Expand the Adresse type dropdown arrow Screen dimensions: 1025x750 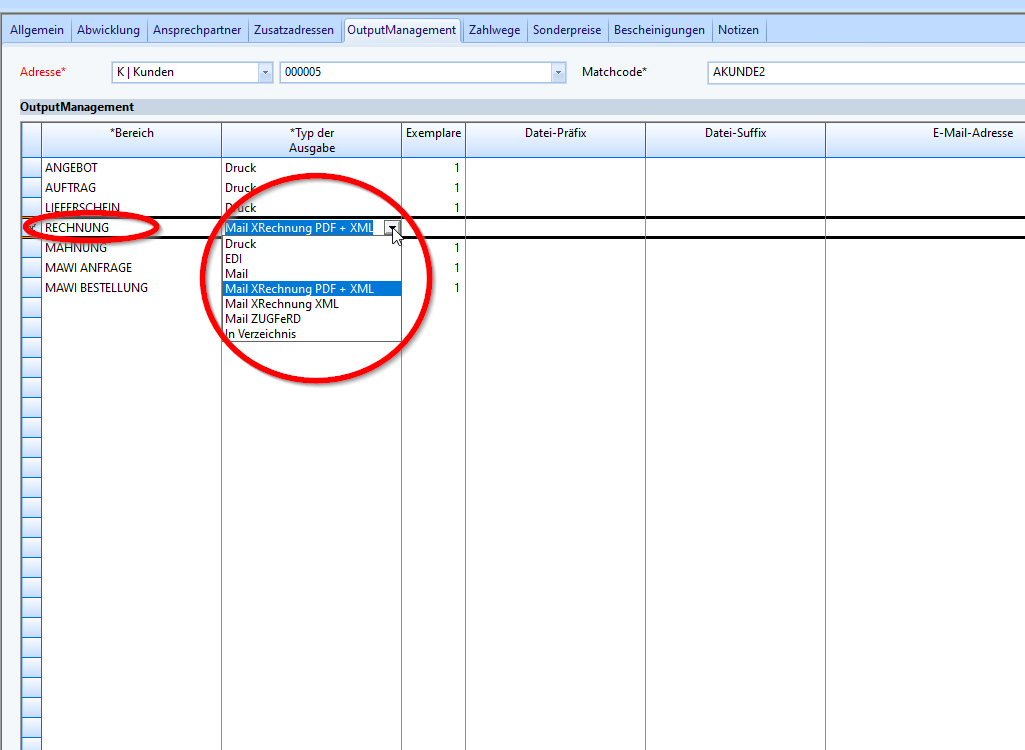[x=265, y=72]
